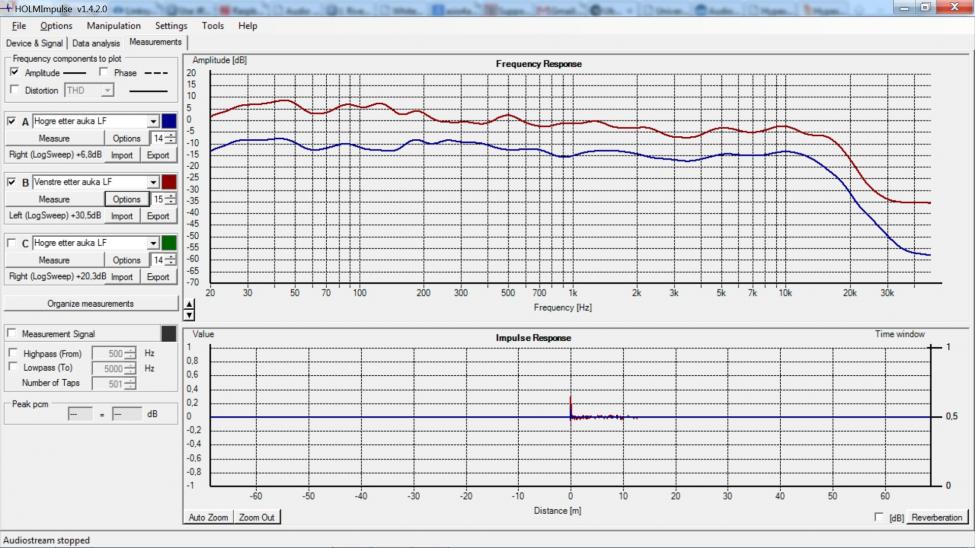This screenshot has width=975, height=548.
Task: Open the Tools menu
Action: tap(213, 26)
